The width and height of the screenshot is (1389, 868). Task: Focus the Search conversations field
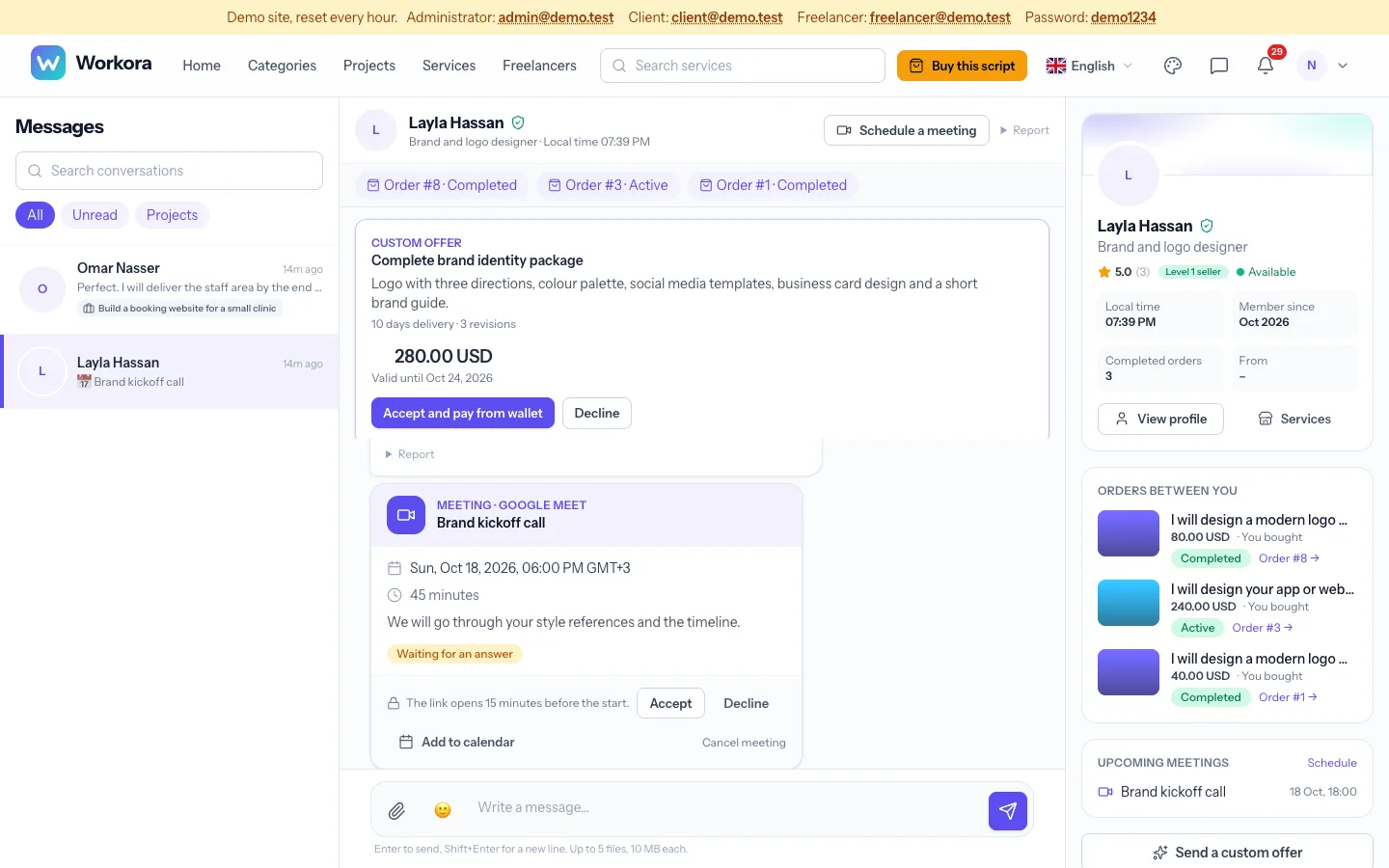click(169, 171)
